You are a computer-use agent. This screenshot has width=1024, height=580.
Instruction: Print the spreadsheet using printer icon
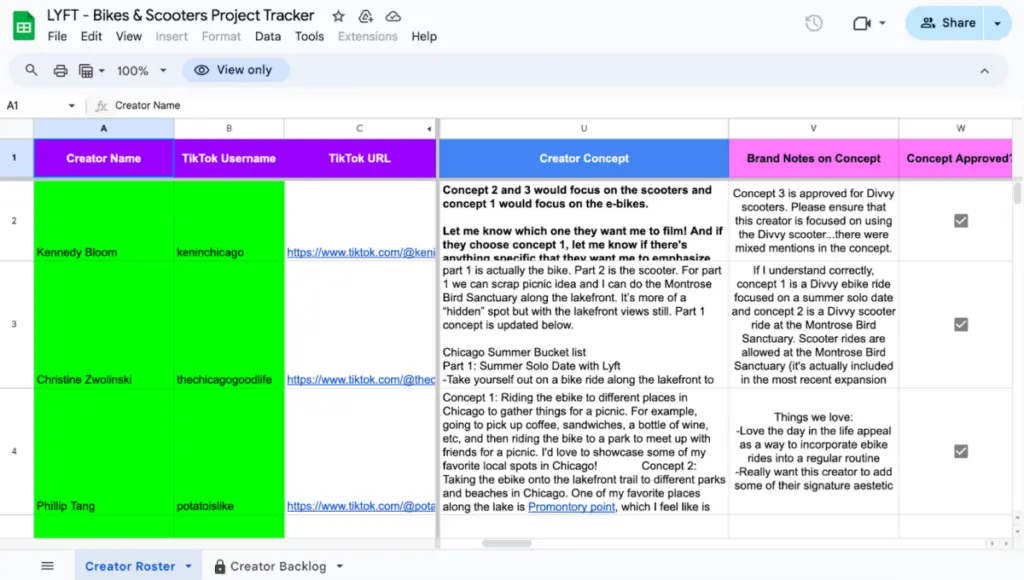tap(60, 70)
